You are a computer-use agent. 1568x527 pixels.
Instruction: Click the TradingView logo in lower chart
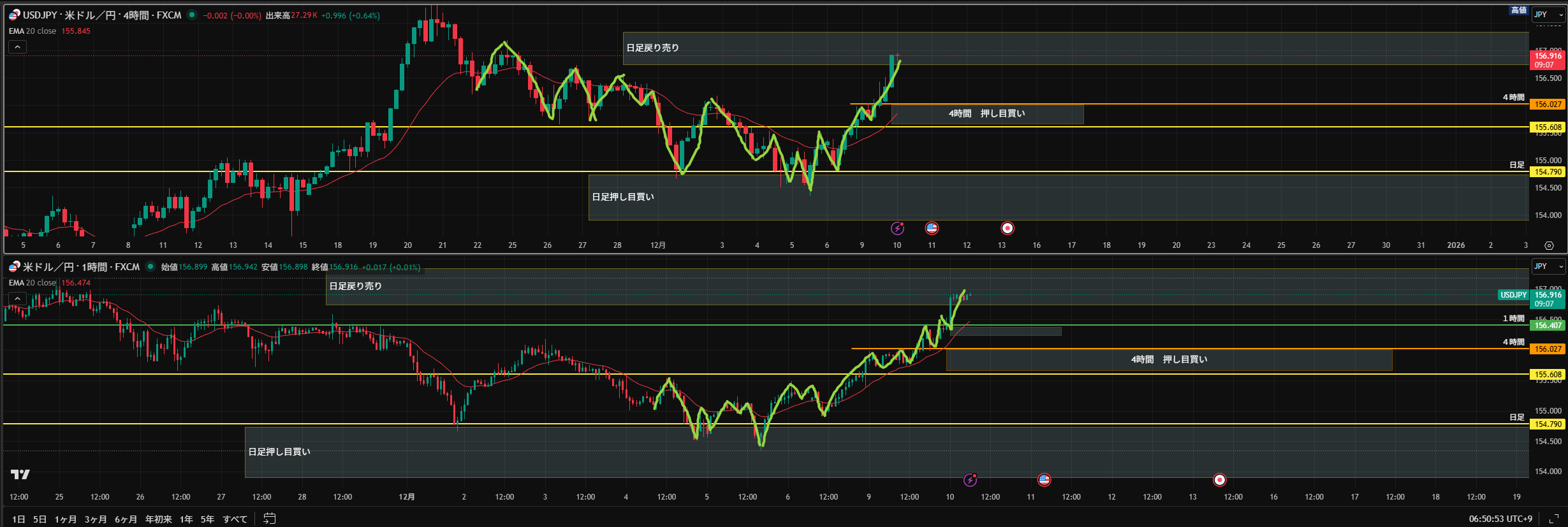pos(20,474)
